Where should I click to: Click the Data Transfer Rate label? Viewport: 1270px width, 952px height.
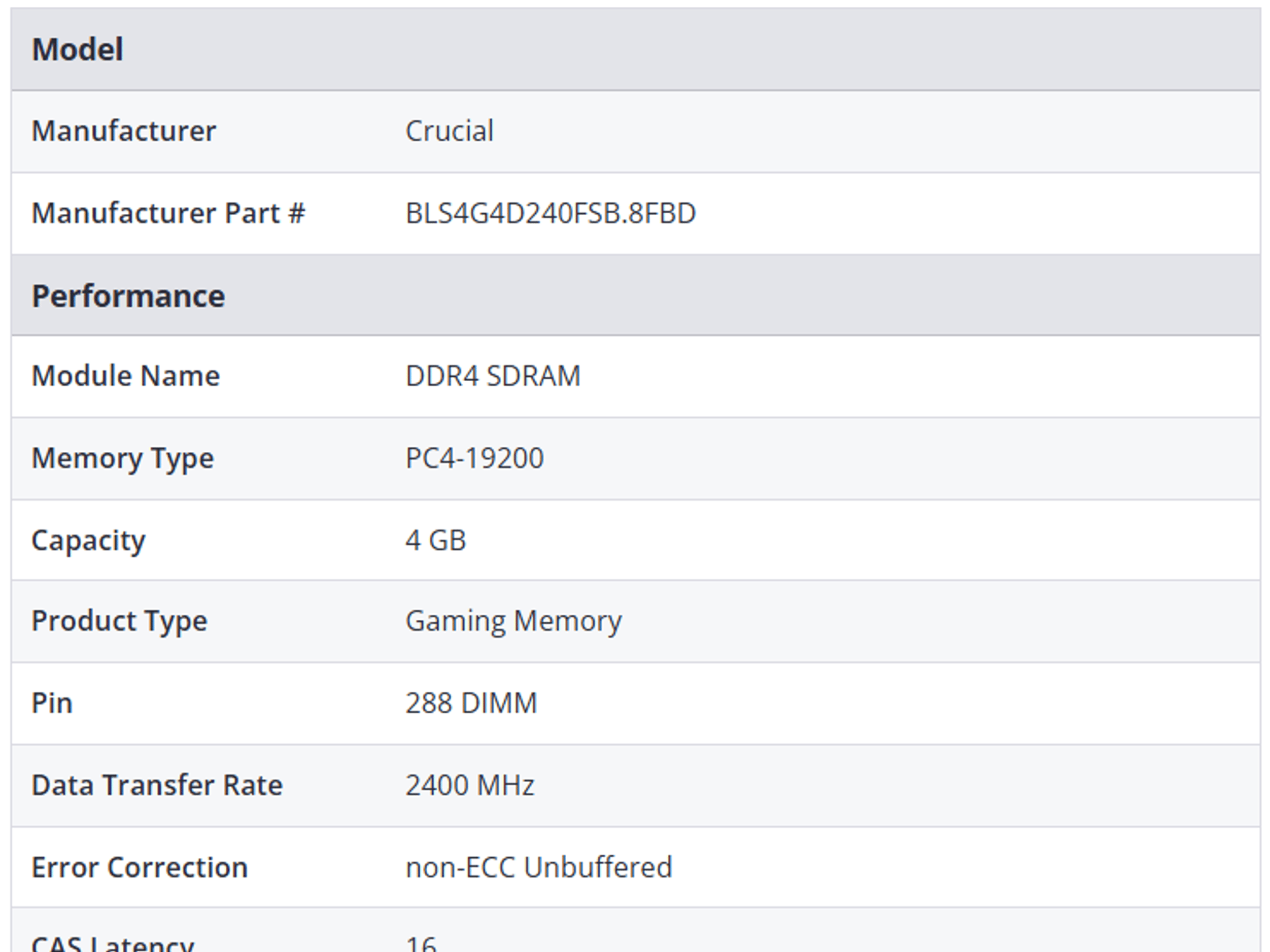[x=158, y=785]
